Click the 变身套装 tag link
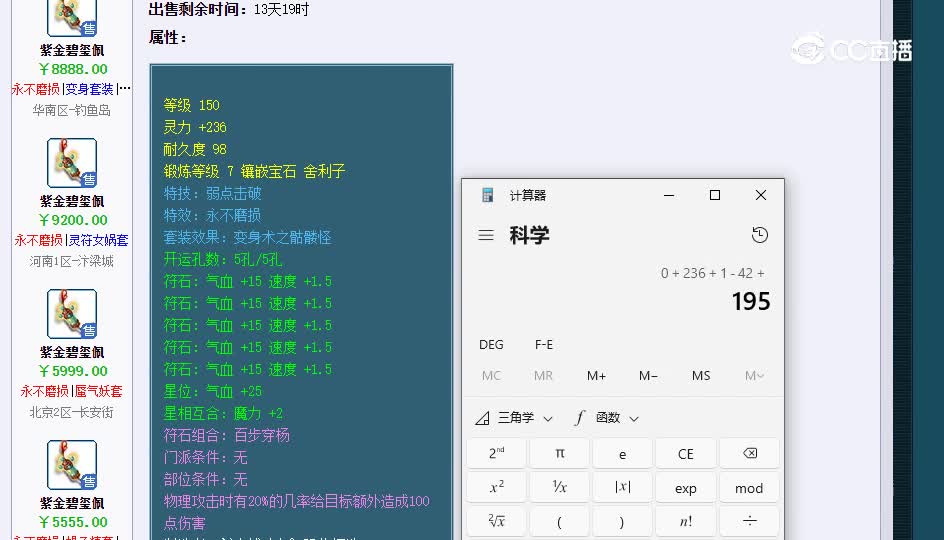 coord(89,89)
